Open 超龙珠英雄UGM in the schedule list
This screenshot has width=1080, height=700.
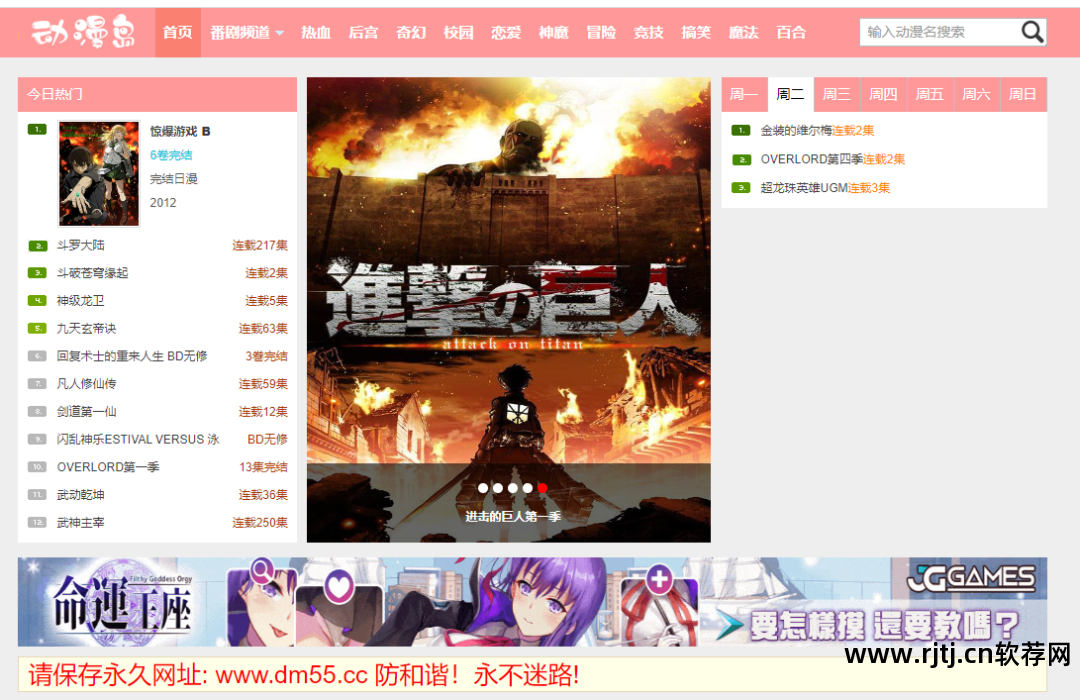tap(804, 188)
